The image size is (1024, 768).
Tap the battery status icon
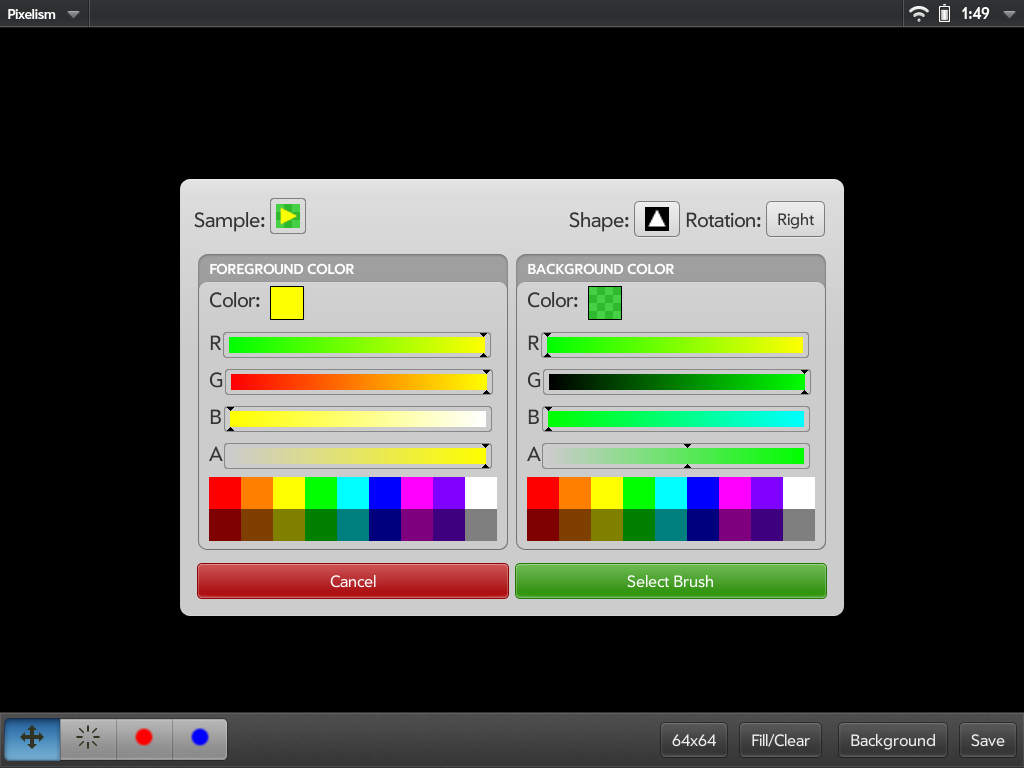pos(944,14)
